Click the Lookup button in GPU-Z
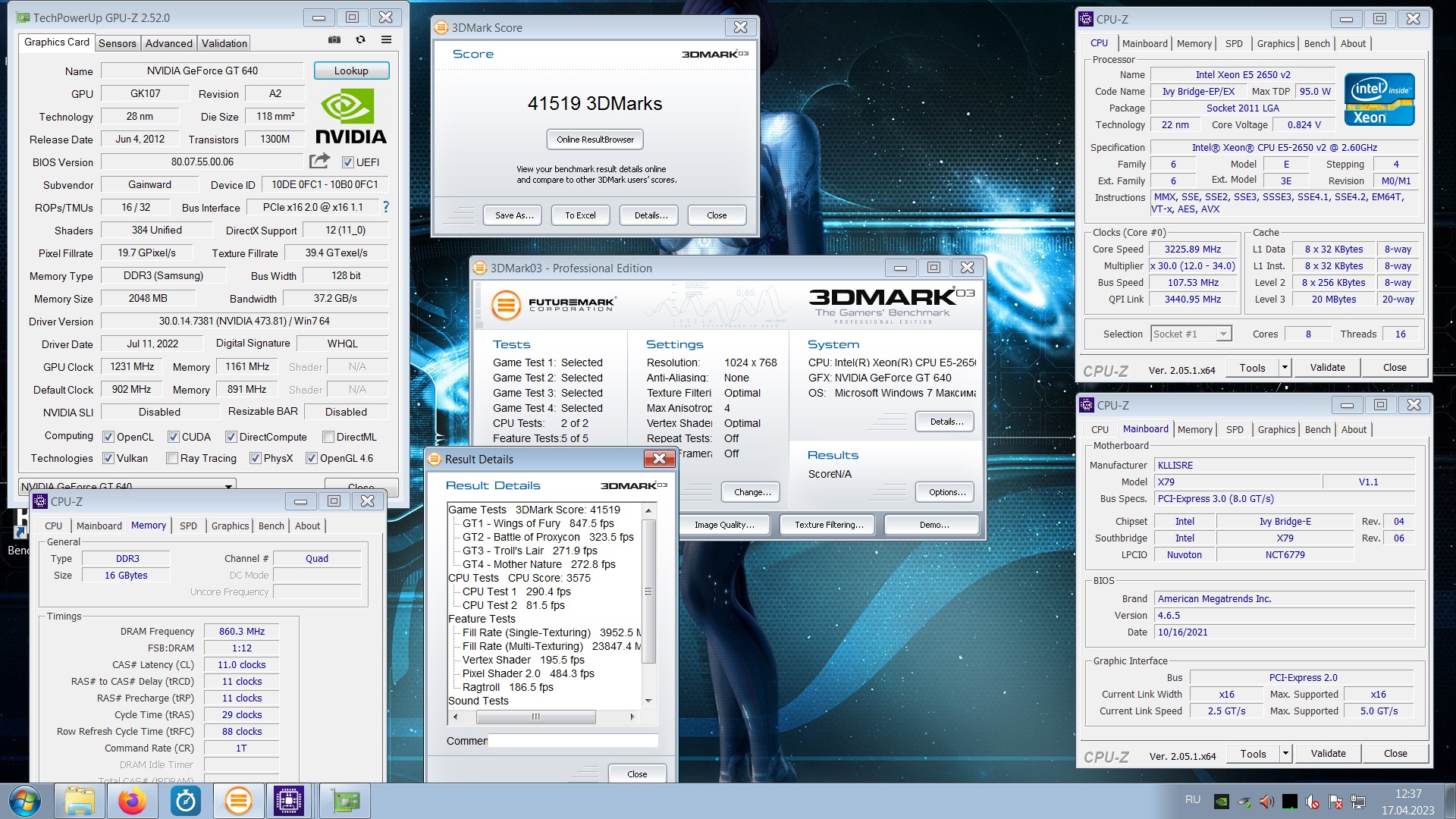This screenshot has width=1456, height=819. point(351,71)
